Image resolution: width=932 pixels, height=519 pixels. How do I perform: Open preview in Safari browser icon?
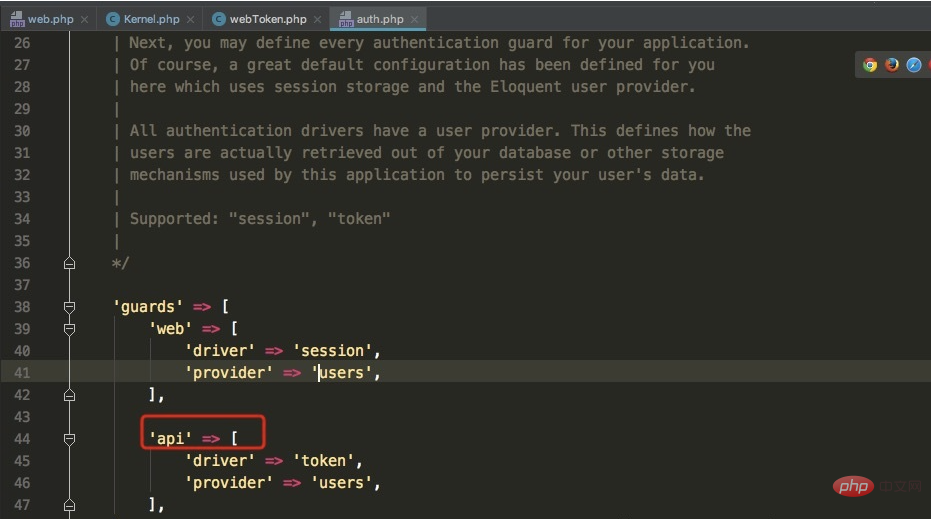coord(914,65)
